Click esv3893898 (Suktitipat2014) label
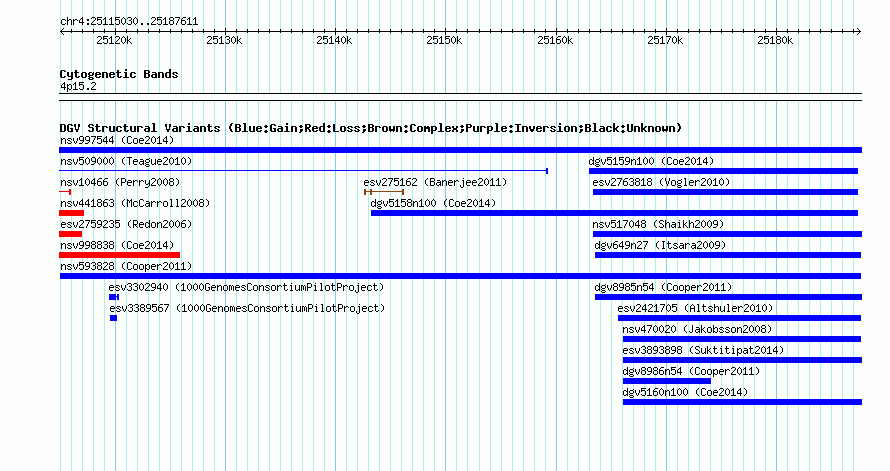 703,350
